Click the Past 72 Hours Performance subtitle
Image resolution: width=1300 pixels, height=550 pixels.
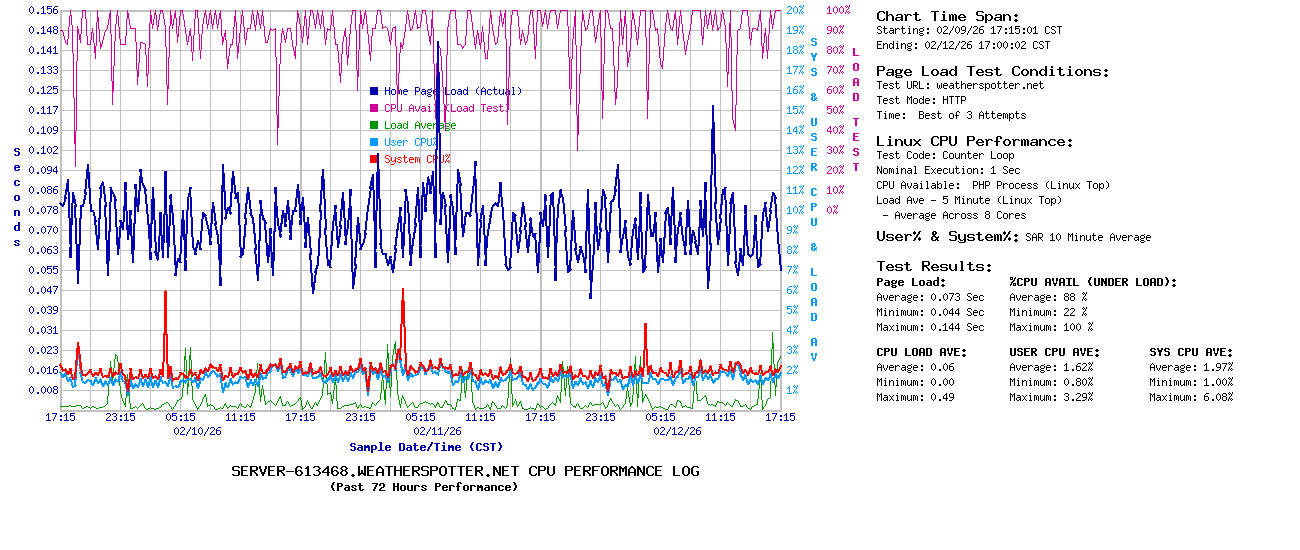423,487
